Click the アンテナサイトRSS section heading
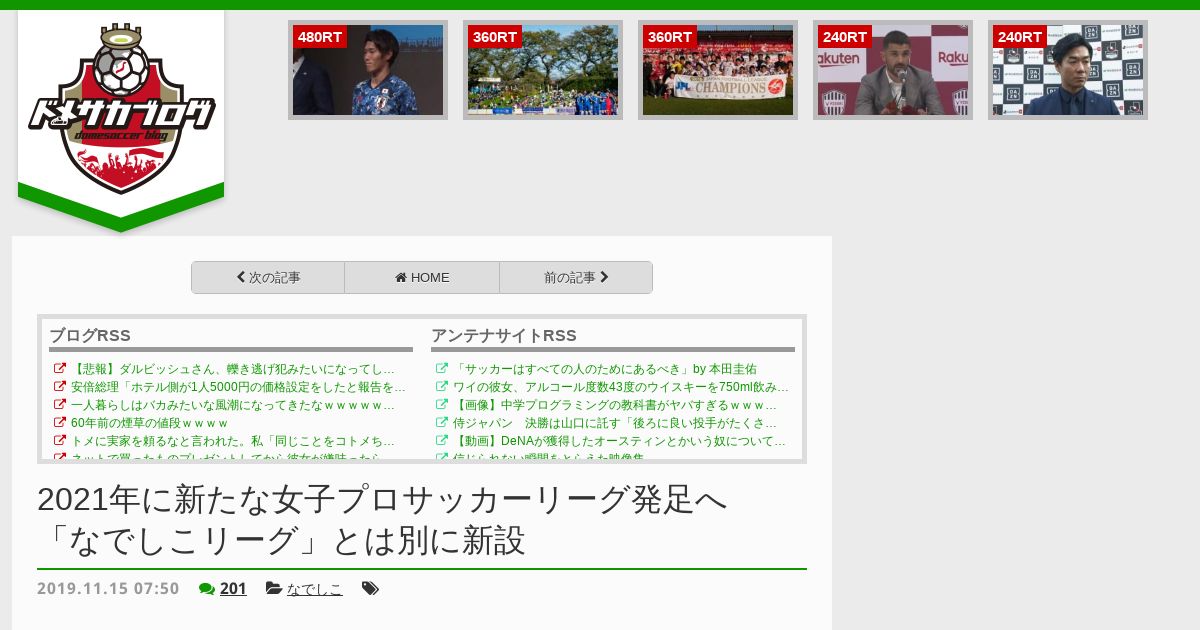Viewport: 1200px width, 630px height. pyautogui.click(x=504, y=336)
